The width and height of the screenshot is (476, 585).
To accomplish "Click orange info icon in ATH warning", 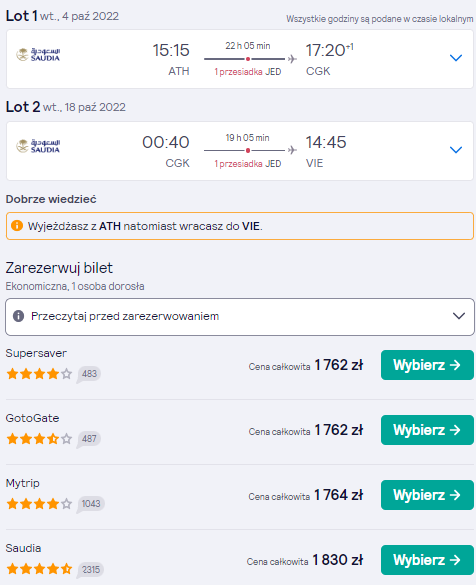I will (x=17, y=226).
